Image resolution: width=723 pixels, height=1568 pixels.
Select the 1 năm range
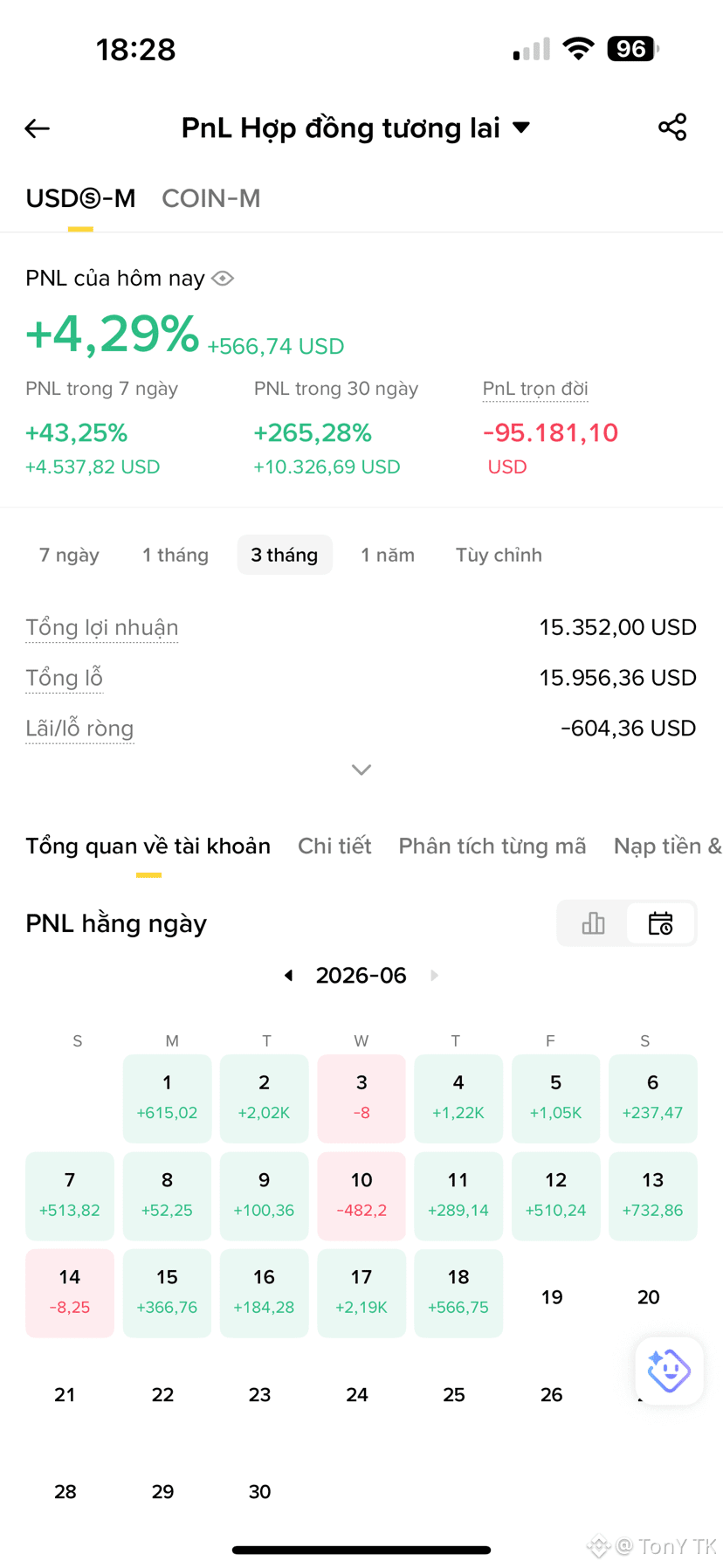tap(388, 555)
